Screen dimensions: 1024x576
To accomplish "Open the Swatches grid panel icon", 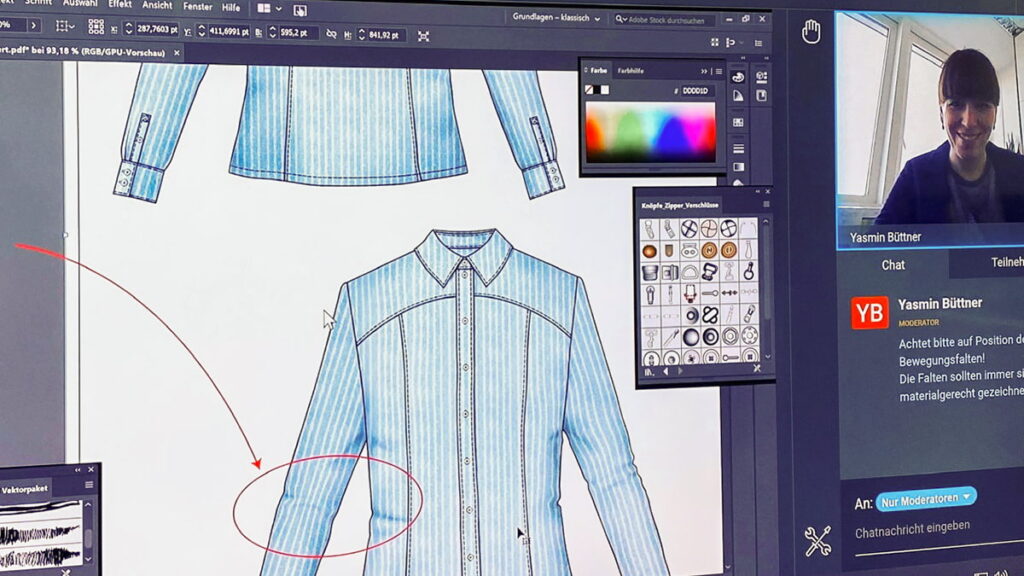I will click(x=738, y=122).
